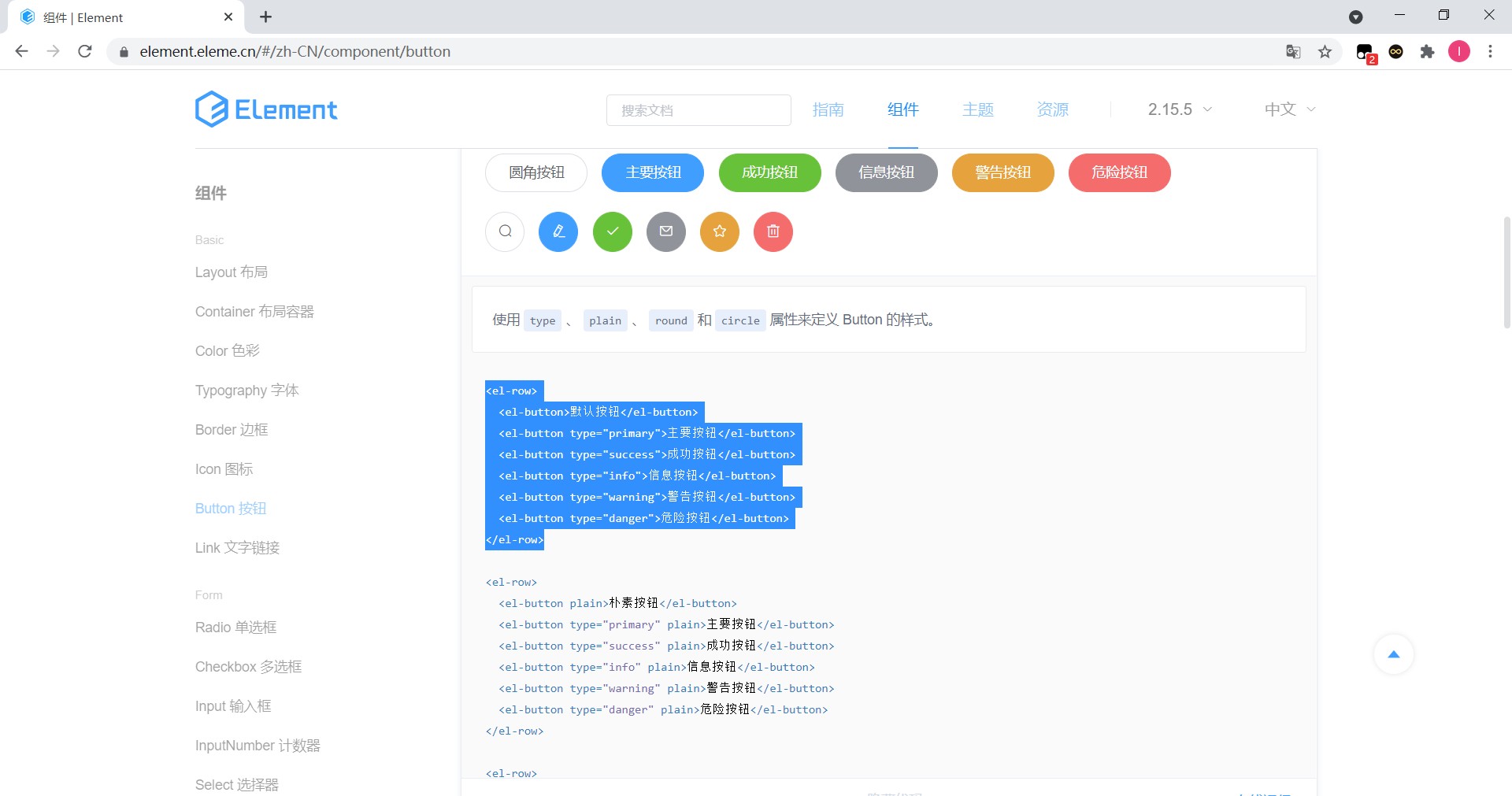The image size is (1512, 796).
Task: Open the 中文 language dropdown
Action: [x=1290, y=109]
